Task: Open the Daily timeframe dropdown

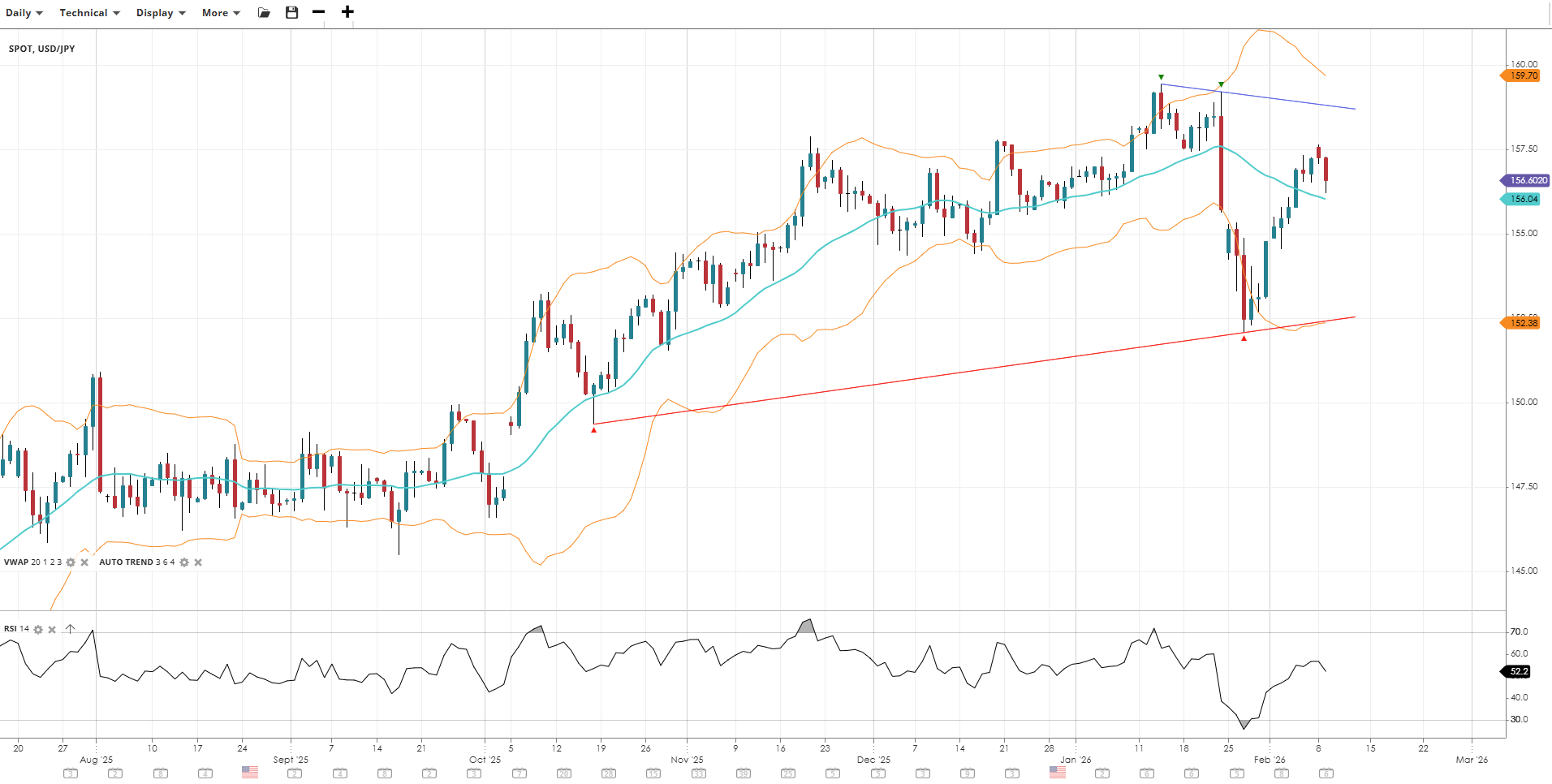Action: (24, 13)
